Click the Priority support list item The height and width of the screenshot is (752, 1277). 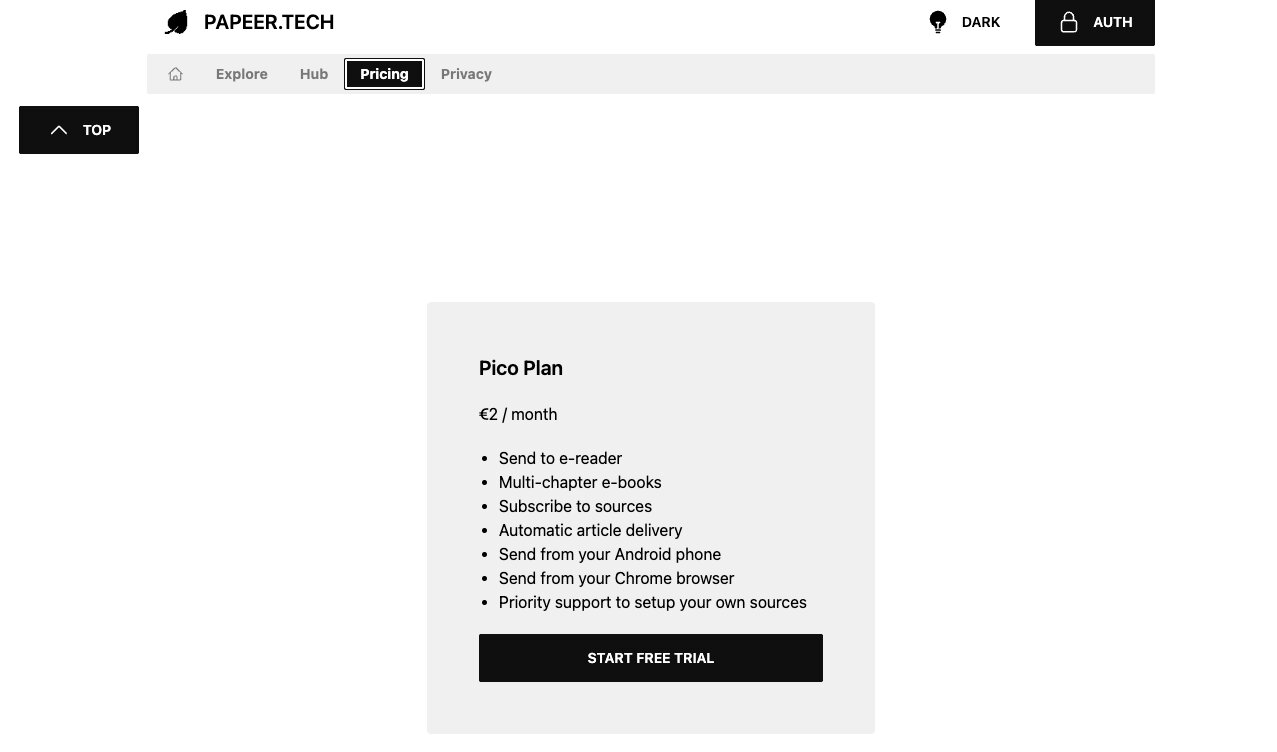(x=652, y=602)
